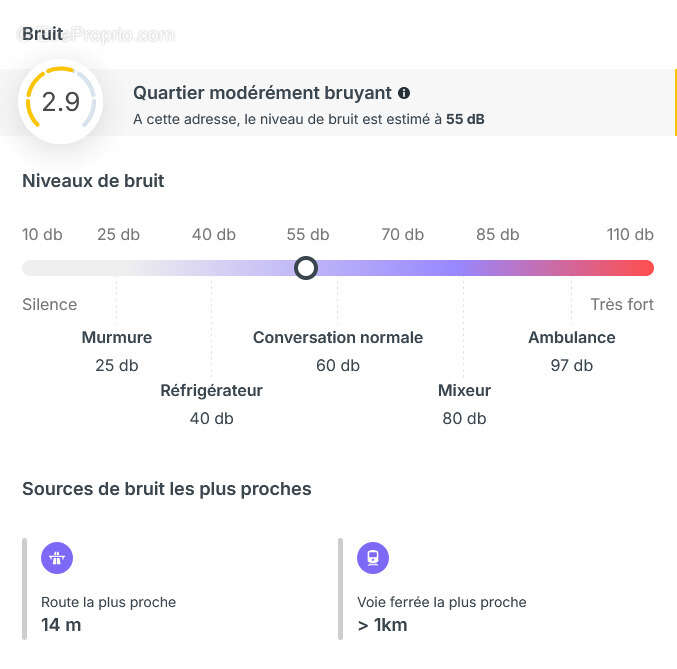The height and width of the screenshot is (669, 677).
Task: Click the purple train icon
Action: (x=373, y=558)
